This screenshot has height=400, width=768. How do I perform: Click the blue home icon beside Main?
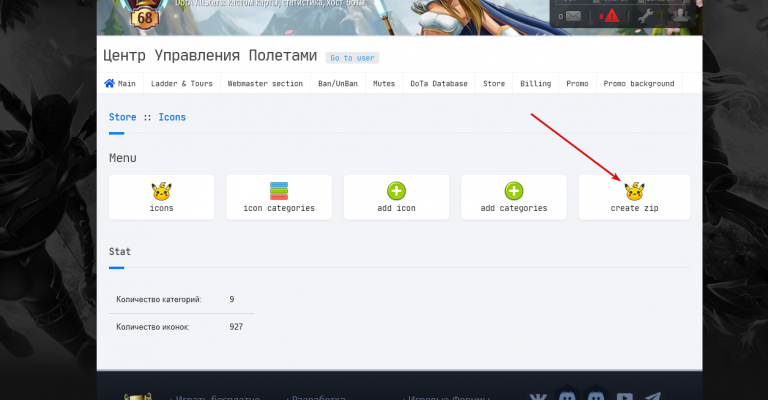tap(109, 83)
